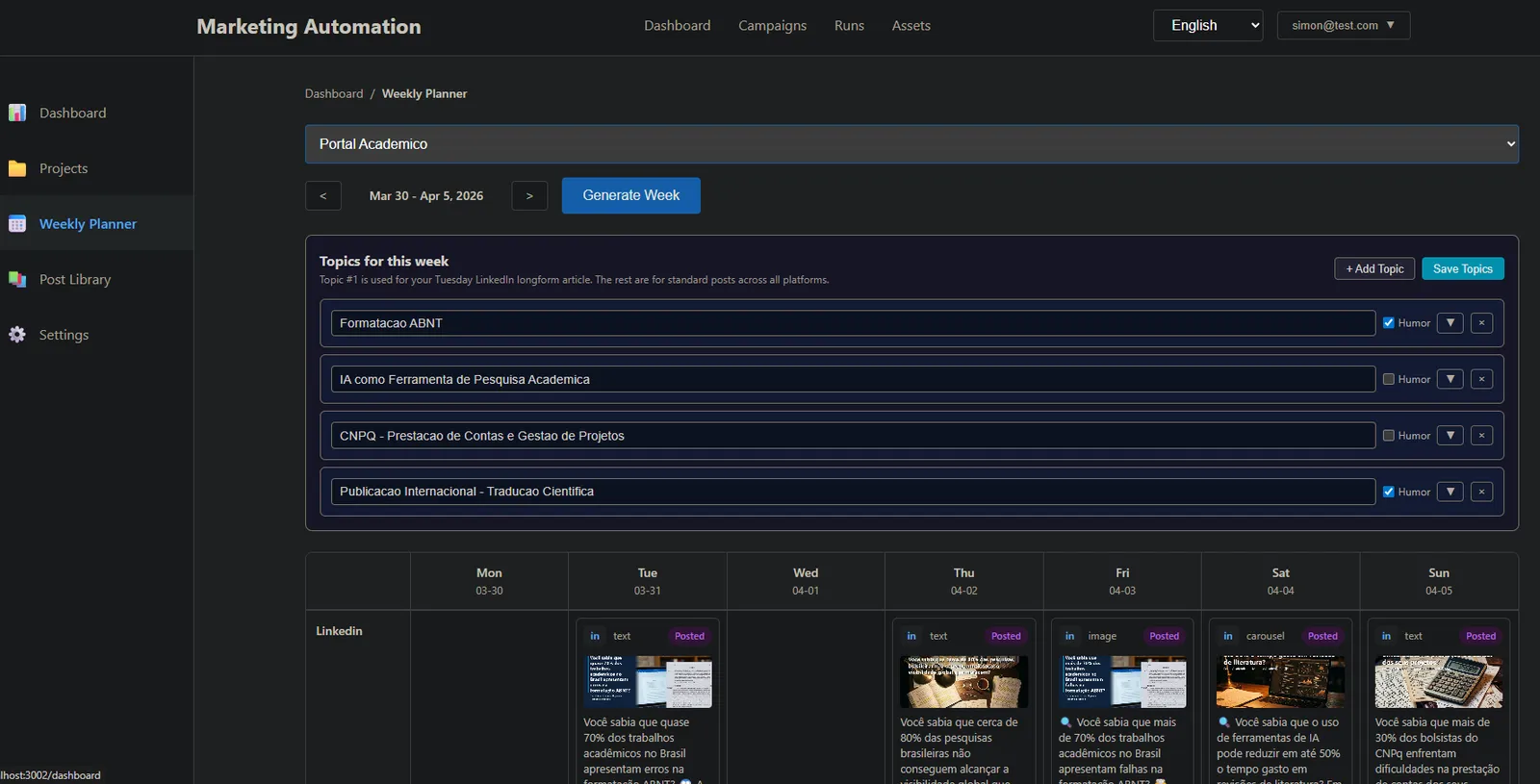Open Thursday LinkedIn post thumbnail
This screenshot has height=784, width=1540.
(964, 682)
